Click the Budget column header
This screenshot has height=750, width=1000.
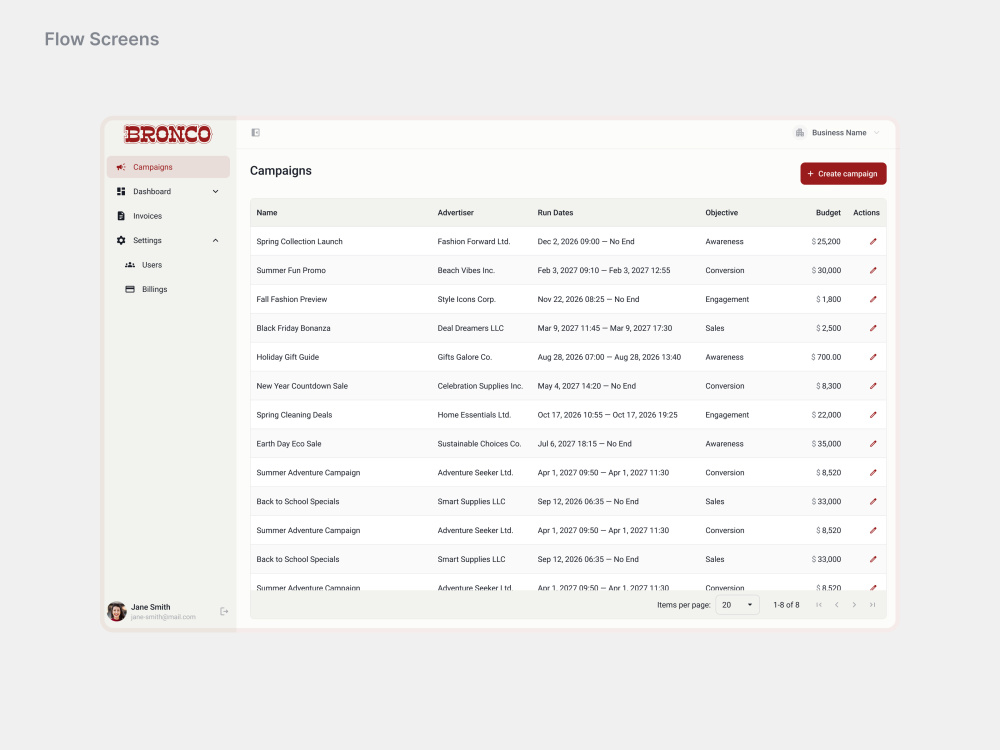(828, 213)
